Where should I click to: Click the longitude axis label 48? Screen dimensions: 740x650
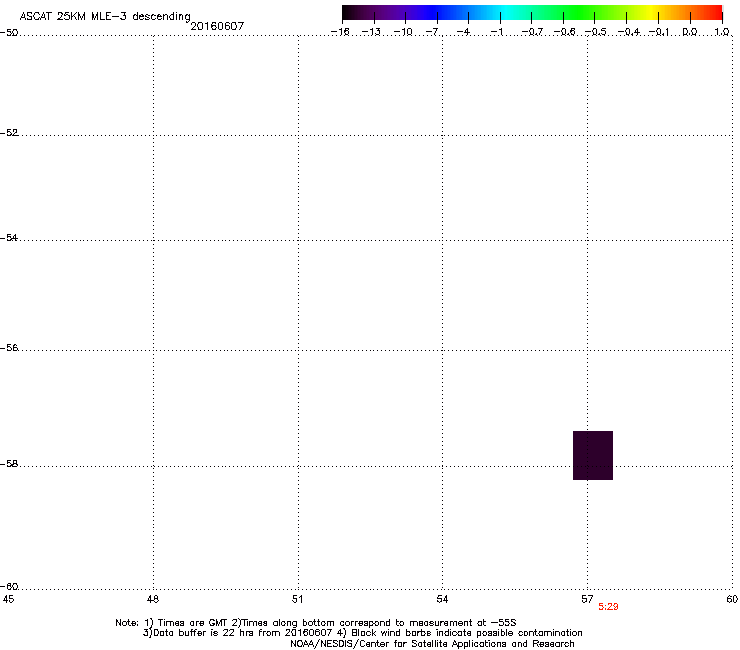153,599
